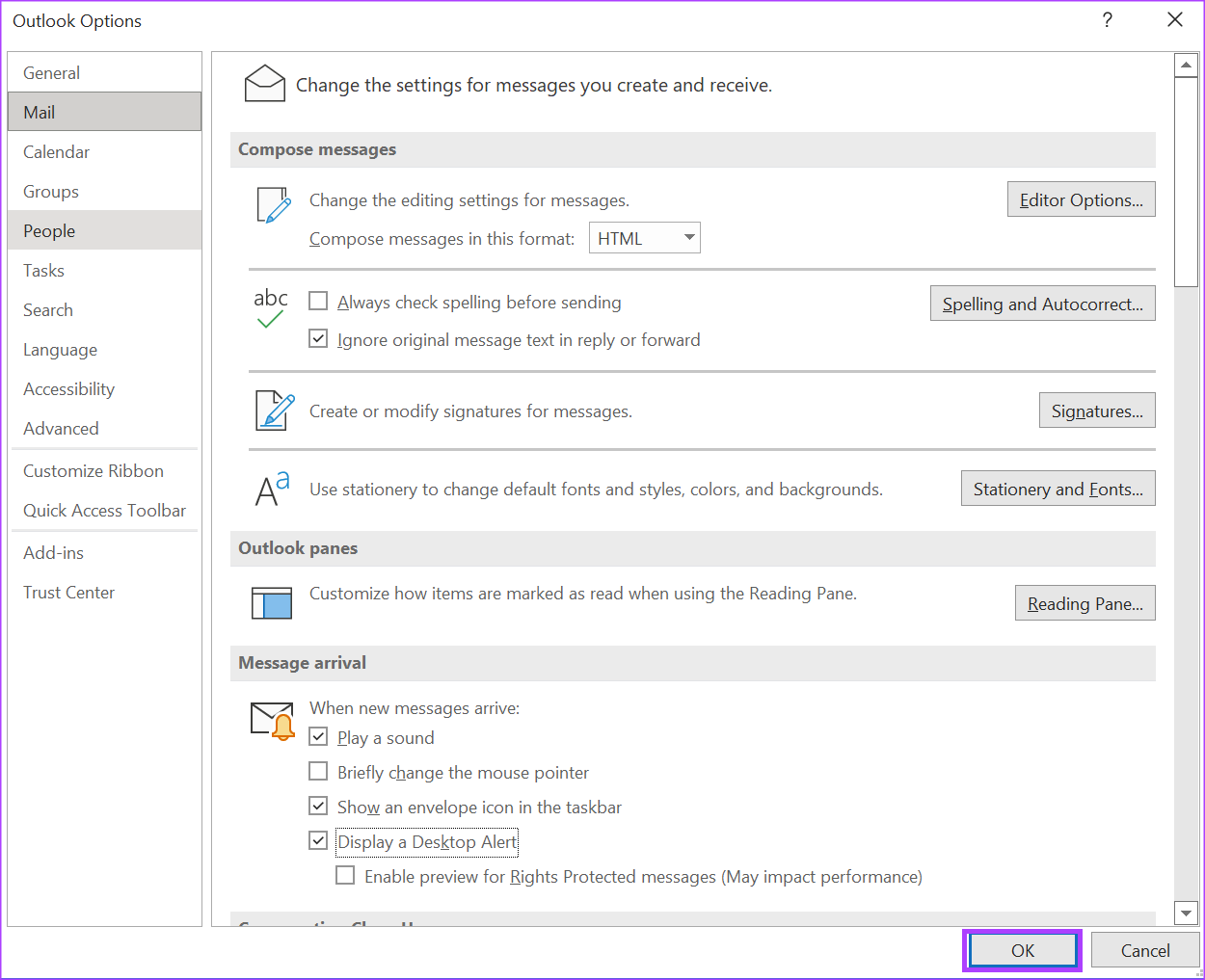
Task: Open the Spelling and Autocorrect dialog
Action: [1042, 304]
